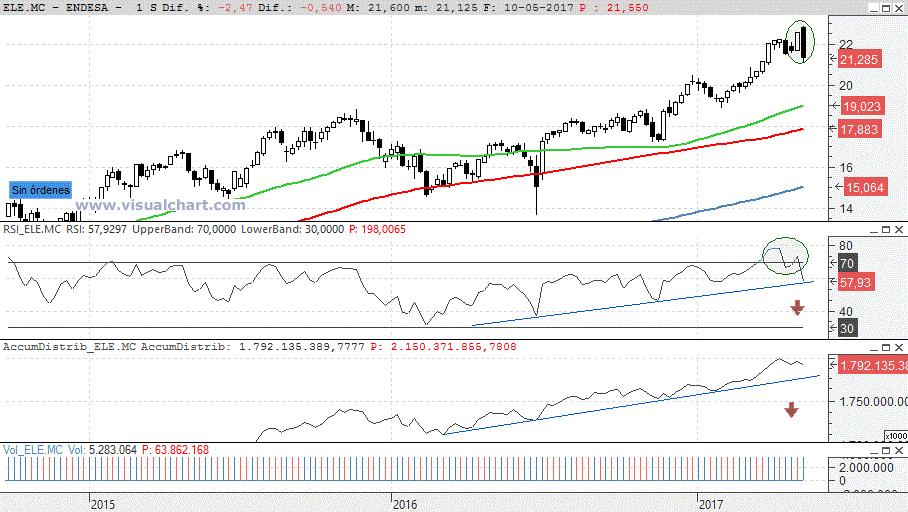This screenshot has height=512, width=908.
Task: Click the 2017 date axis label
Action: pyautogui.click(x=711, y=504)
